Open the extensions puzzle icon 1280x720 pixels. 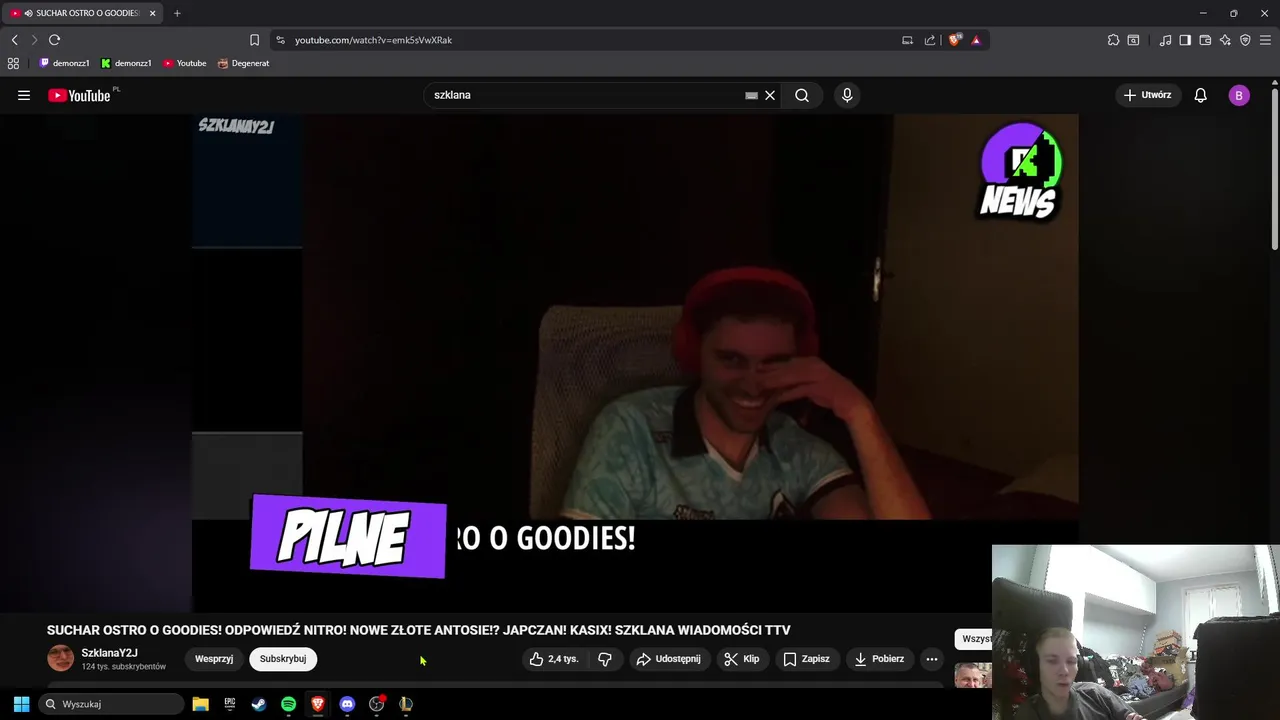click(x=1113, y=40)
